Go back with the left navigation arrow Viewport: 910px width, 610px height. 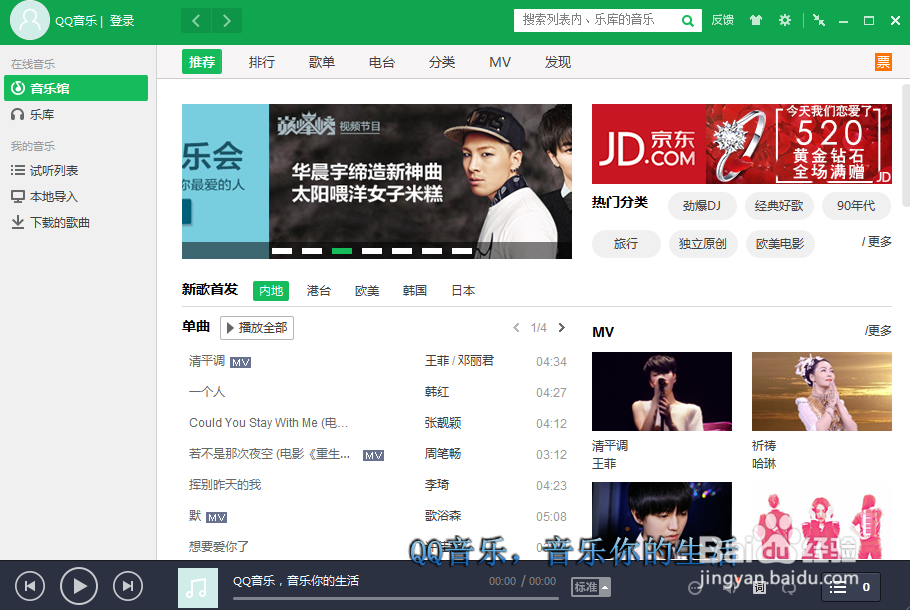click(x=196, y=21)
